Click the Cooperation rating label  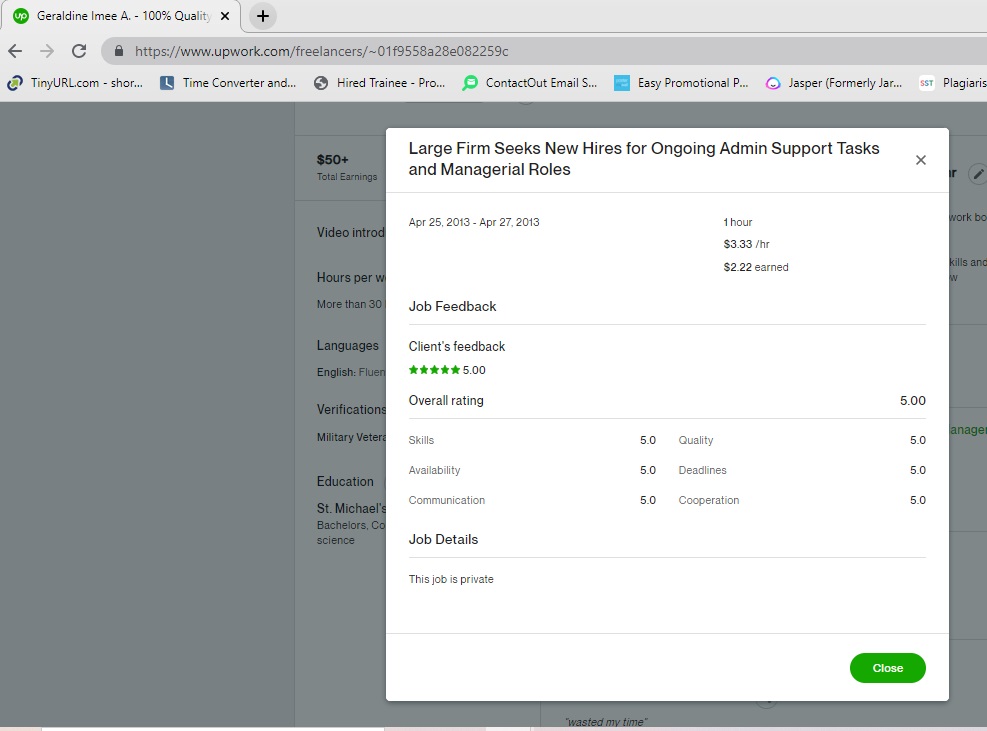709,500
